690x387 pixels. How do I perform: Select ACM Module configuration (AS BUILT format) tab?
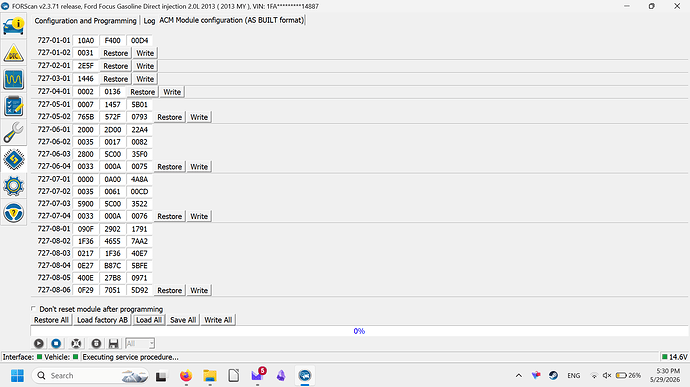tap(231, 20)
